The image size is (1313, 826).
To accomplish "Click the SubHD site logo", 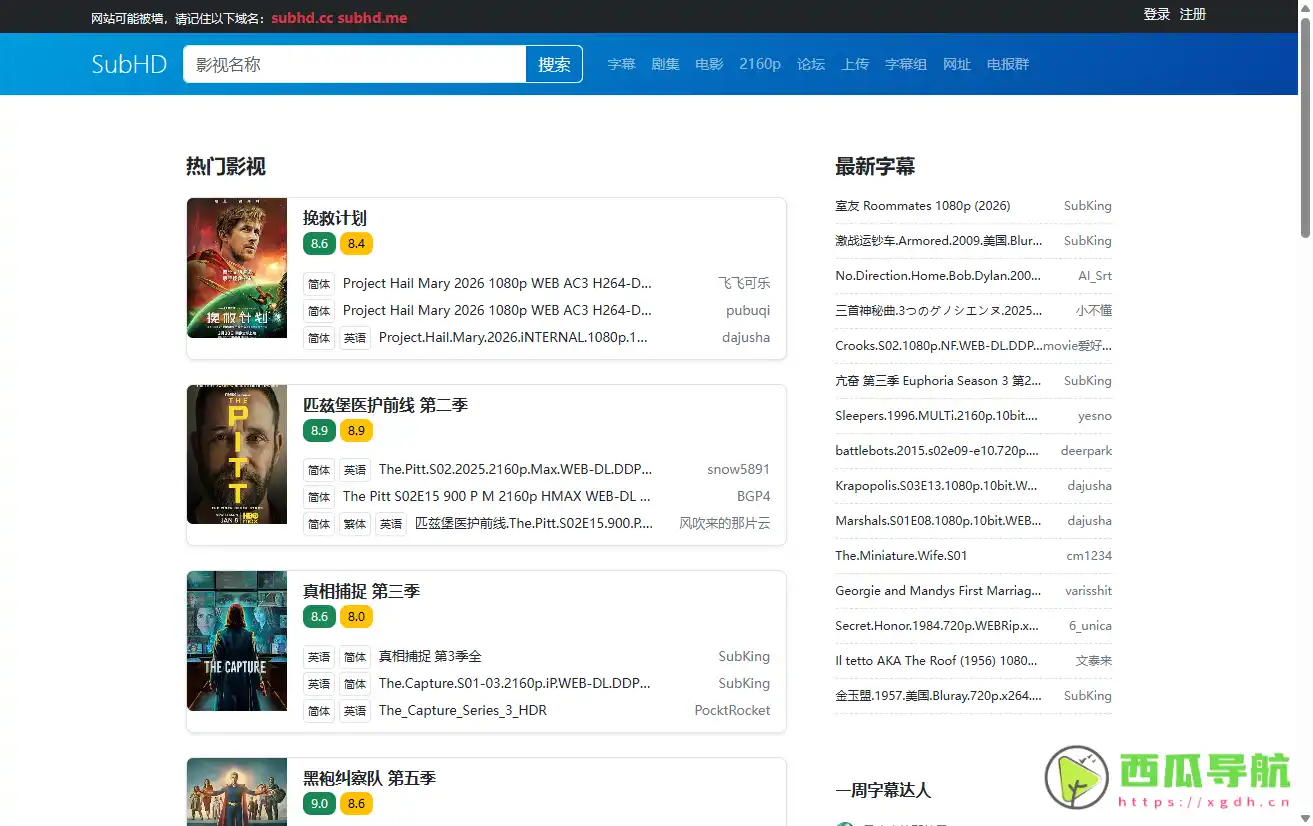I will [129, 64].
